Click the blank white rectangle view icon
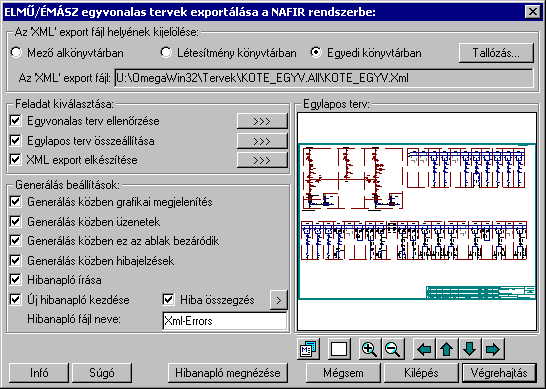Viewport: 546px width, 389px height. (x=339, y=349)
